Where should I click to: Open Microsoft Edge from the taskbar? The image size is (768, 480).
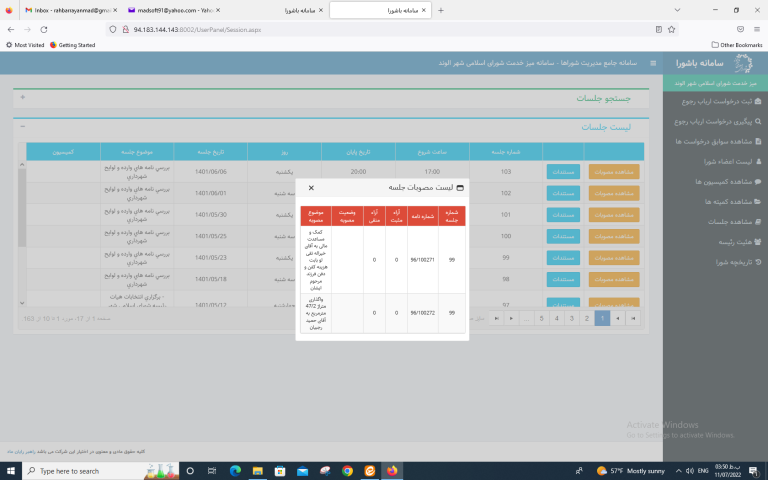pyautogui.click(x=237, y=470)
